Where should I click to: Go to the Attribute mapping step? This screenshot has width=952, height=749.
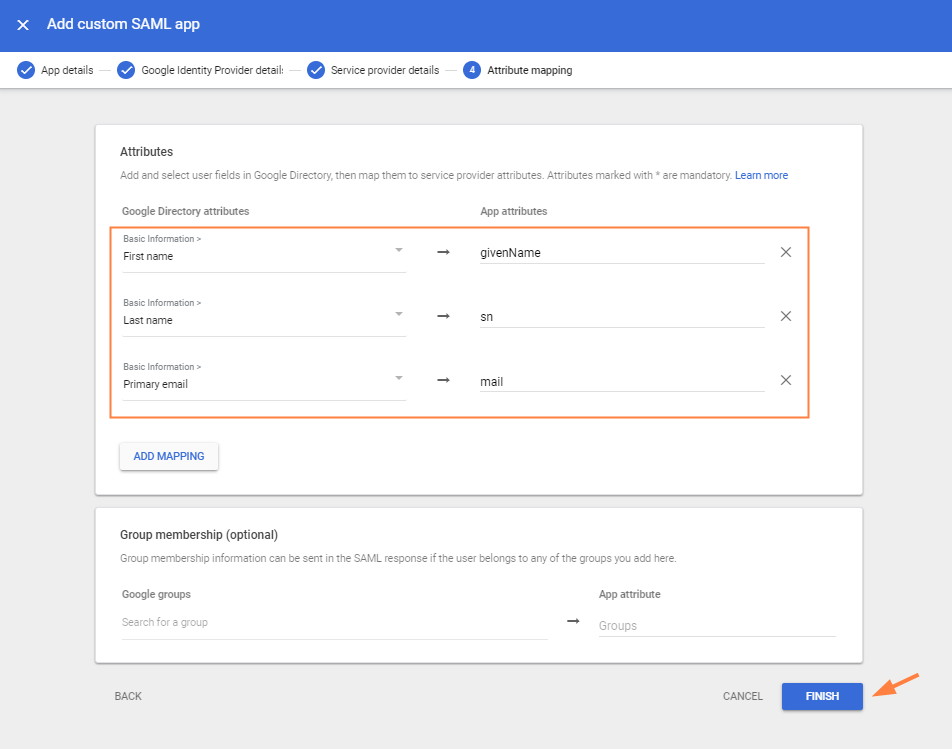[x=529, y=70]
